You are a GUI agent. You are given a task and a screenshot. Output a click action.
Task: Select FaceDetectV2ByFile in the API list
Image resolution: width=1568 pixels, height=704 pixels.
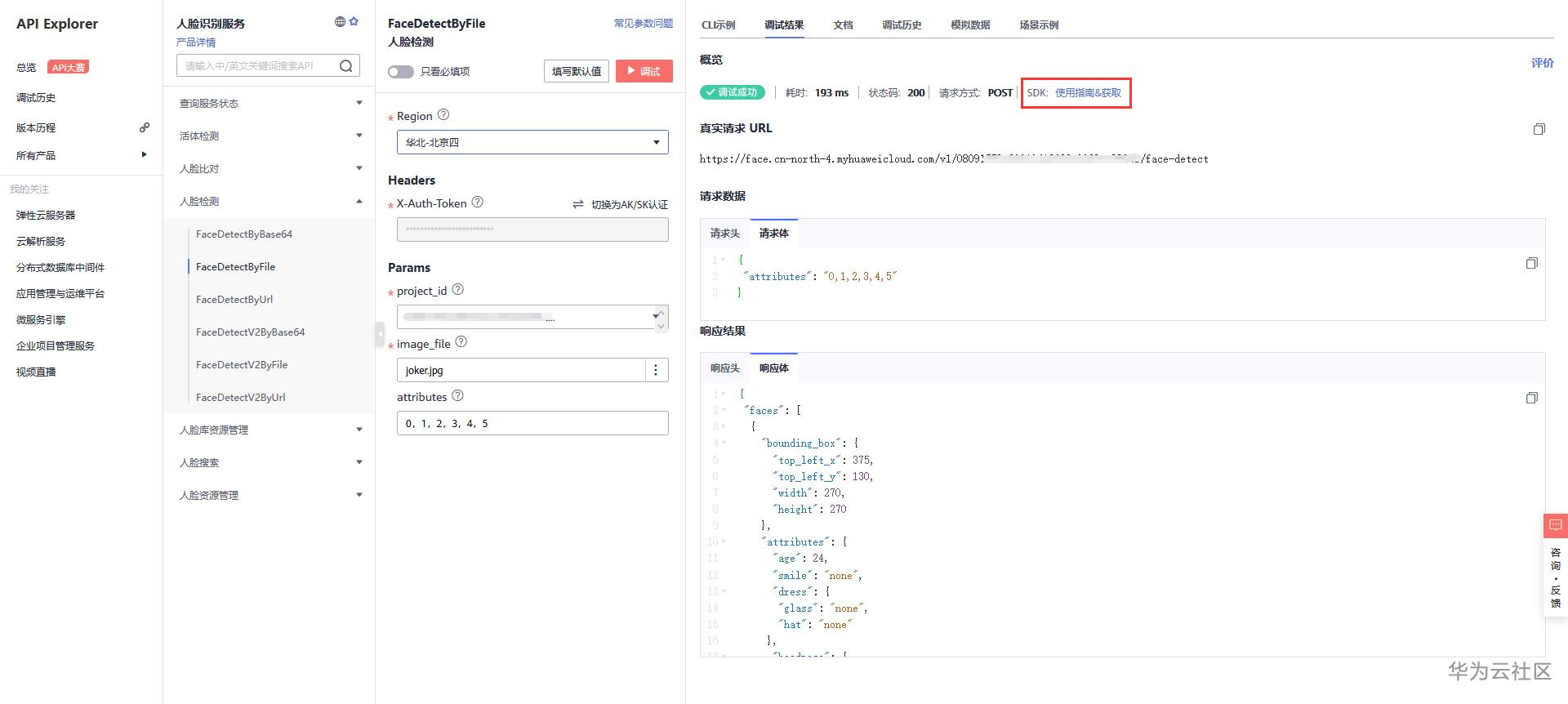pyautogui.click(x=242, y=365)
